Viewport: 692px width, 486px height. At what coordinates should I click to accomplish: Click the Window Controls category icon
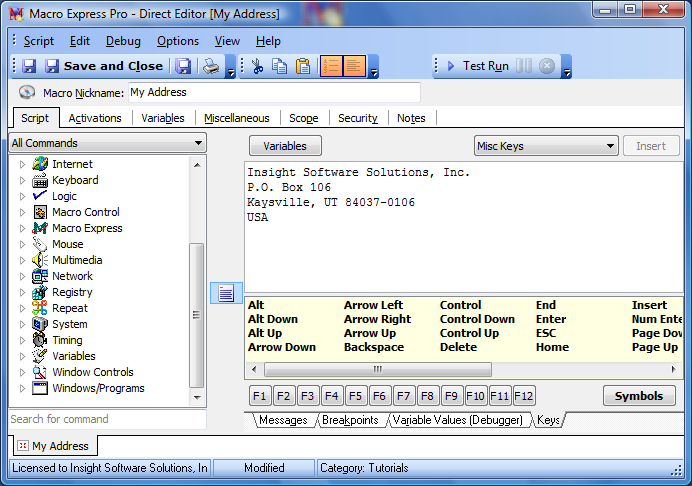pos(40,372)
